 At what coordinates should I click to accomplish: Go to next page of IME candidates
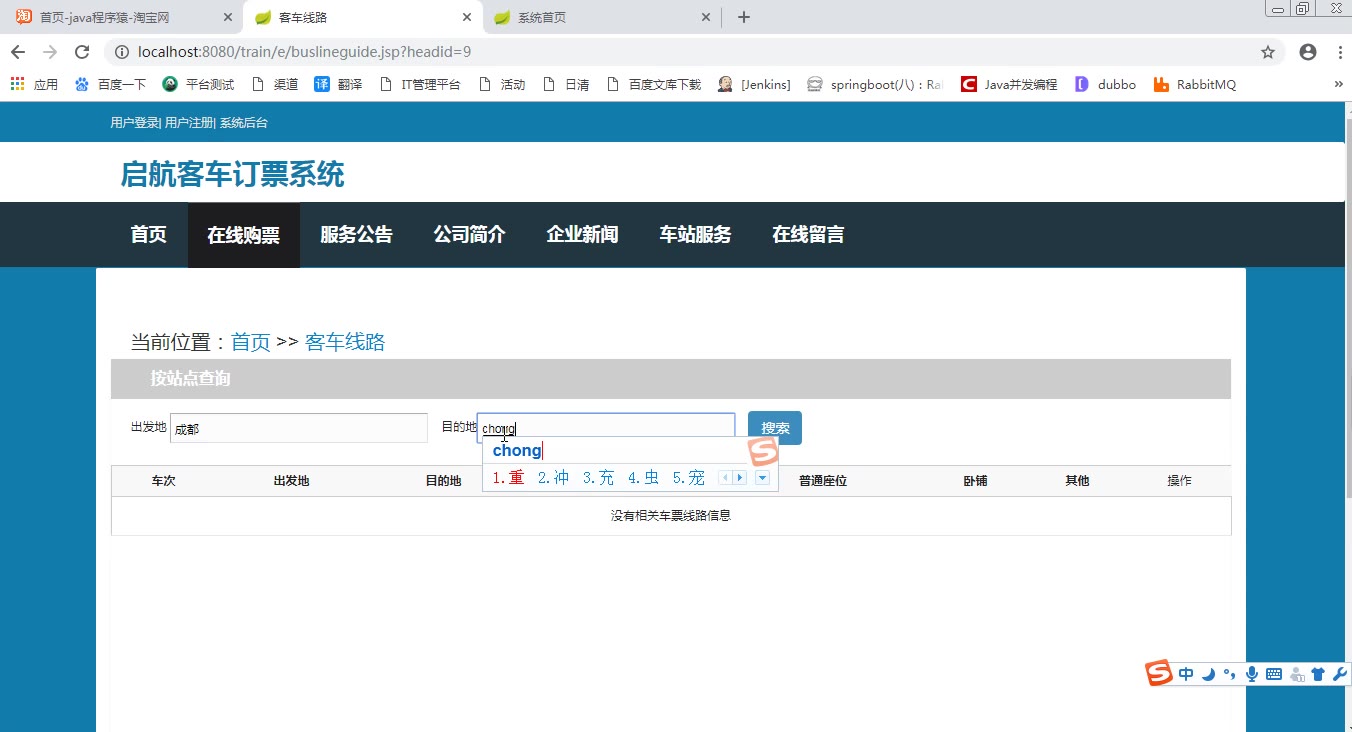(x=740, y=478)
